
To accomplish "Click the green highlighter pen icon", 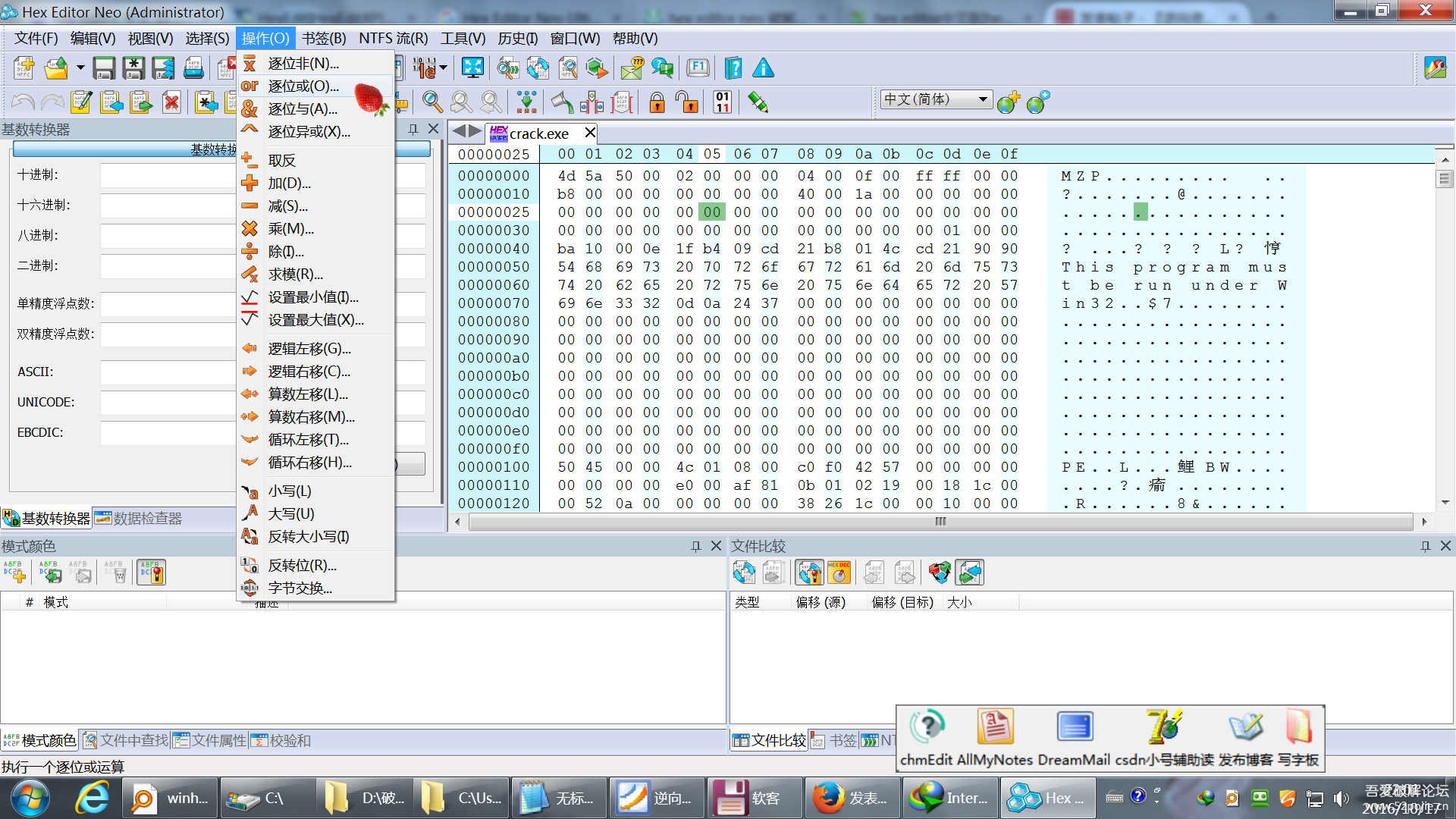I will [x=758, y=102].
